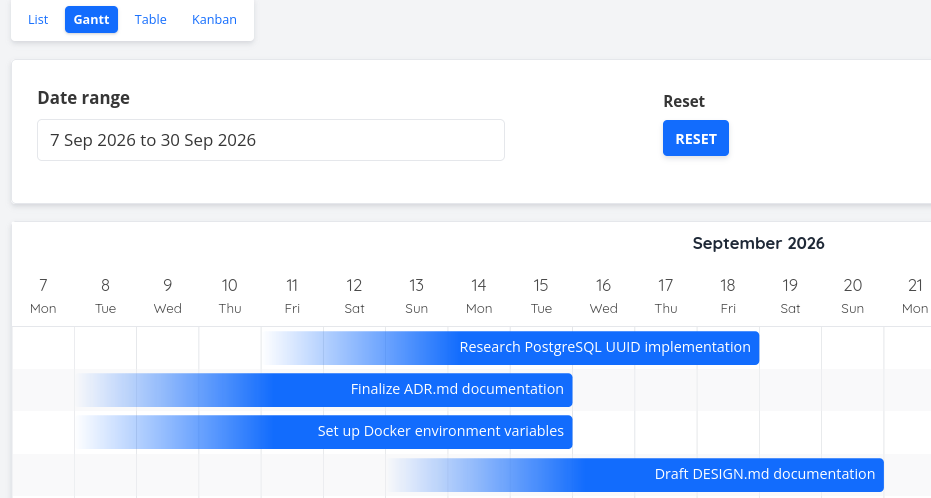Click the 18 Fri date header
The height and width of the screenshot is (498, 931).
pyautogui.click(x=728, y=296)
